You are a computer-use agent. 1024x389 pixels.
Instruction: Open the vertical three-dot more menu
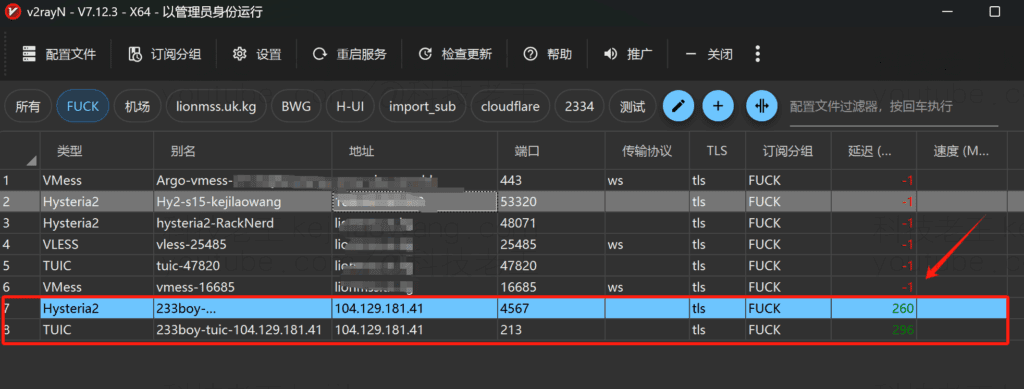758,54
